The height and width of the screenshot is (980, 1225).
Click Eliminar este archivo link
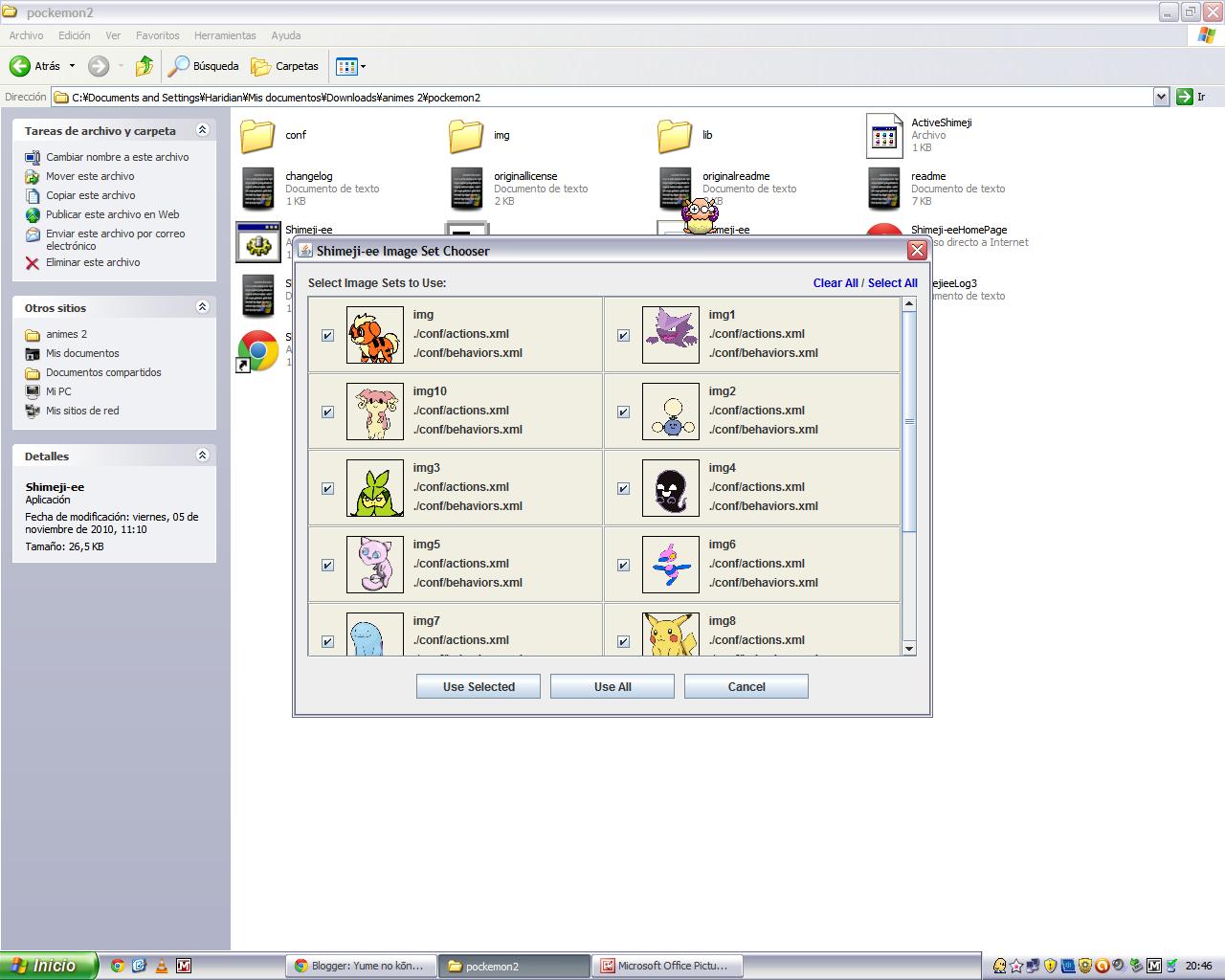point(93,262)
